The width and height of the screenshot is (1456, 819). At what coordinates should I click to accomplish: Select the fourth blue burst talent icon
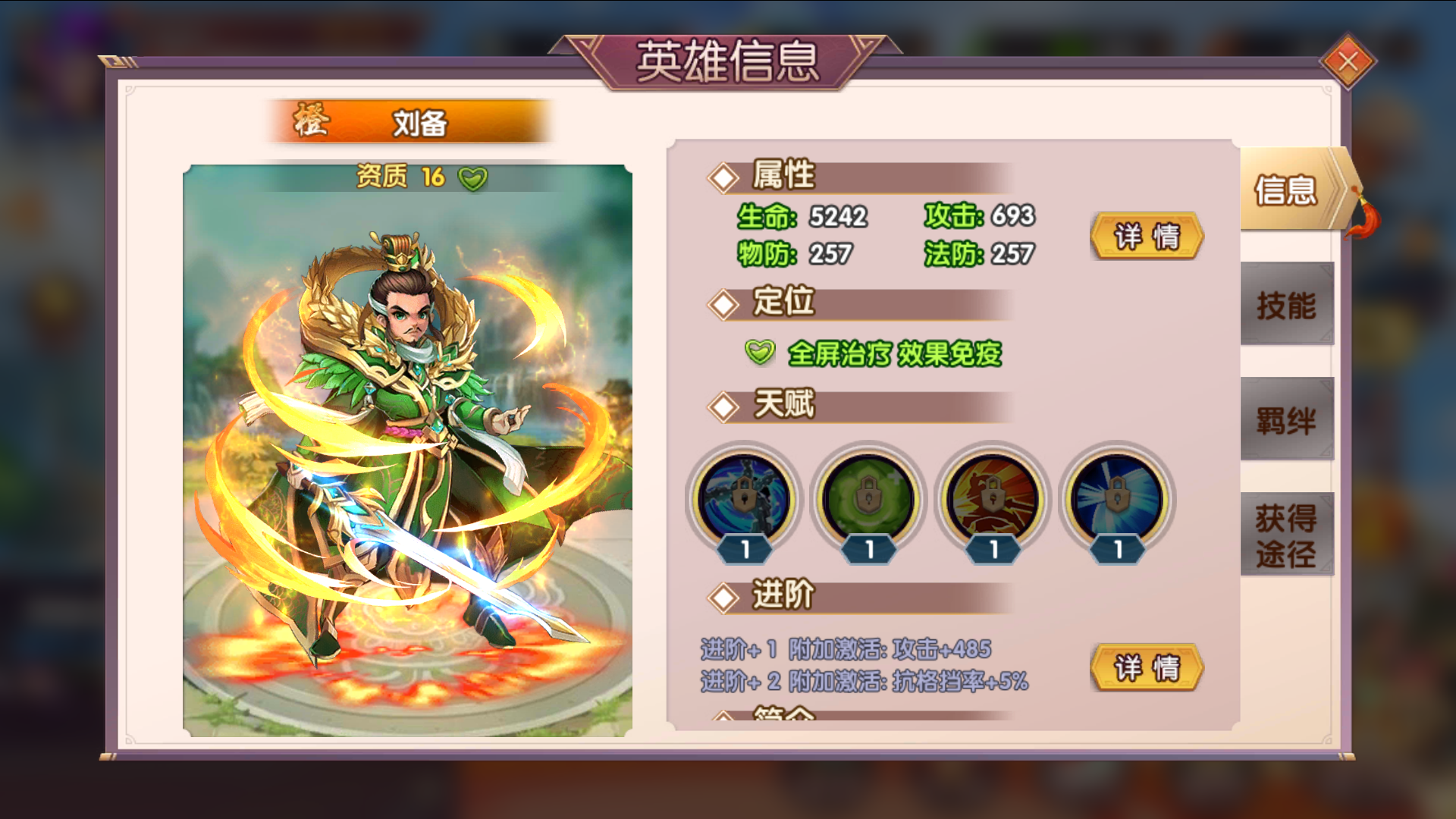click(x=1117, y=500)
